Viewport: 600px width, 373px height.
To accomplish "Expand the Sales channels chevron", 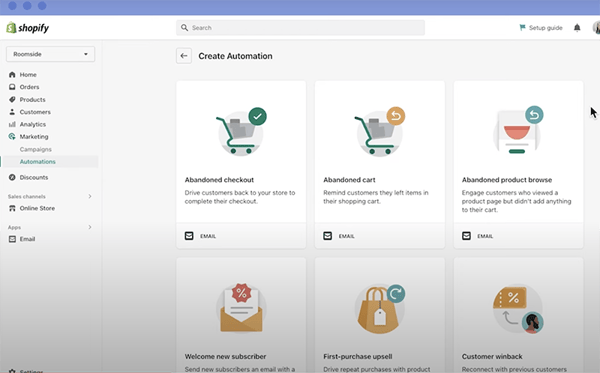I will pos(90,196).
